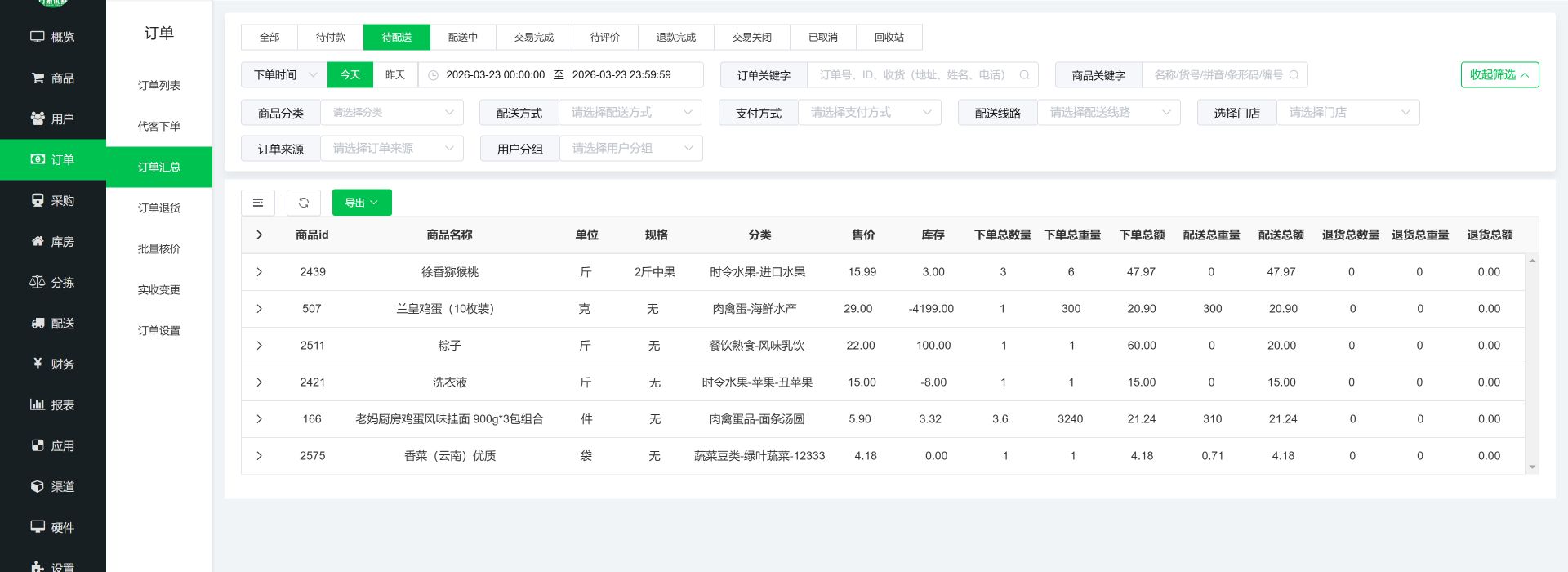Open 实收变更 in the submenu
Image resolution: width=1568 pixels, height=572 pixels.
(x=159, y=289)
